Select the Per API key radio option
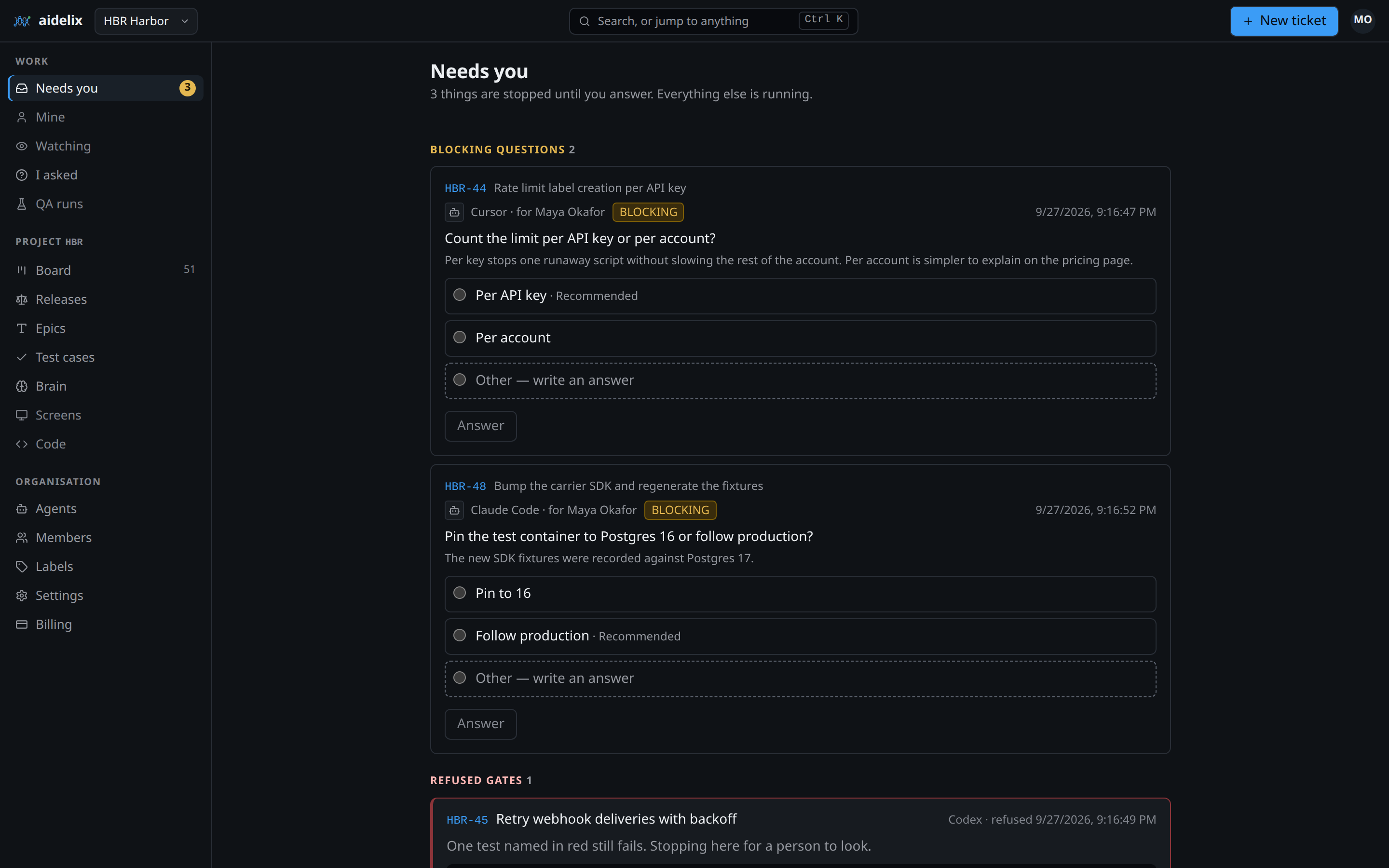This screenshot has width=1389, height=868. pos(800,296)
